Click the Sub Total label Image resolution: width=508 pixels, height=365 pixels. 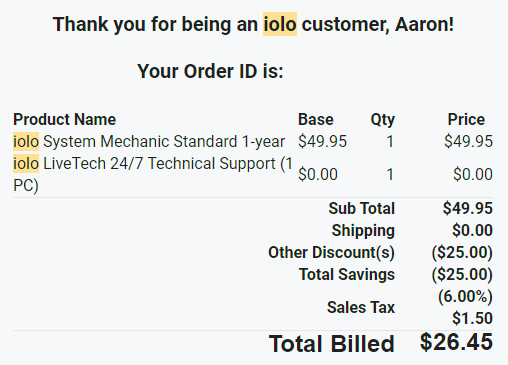click(362, 208)
